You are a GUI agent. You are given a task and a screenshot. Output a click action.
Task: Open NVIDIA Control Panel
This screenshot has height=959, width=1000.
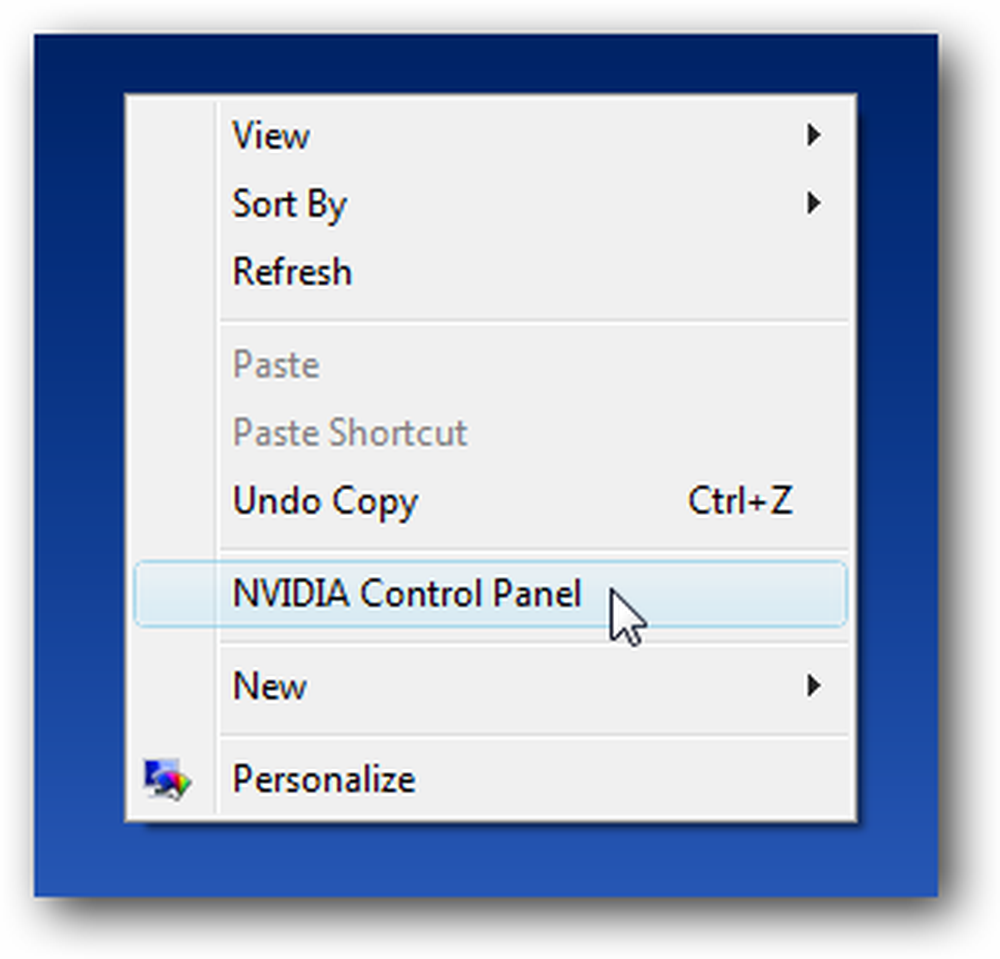coord(490,594)
